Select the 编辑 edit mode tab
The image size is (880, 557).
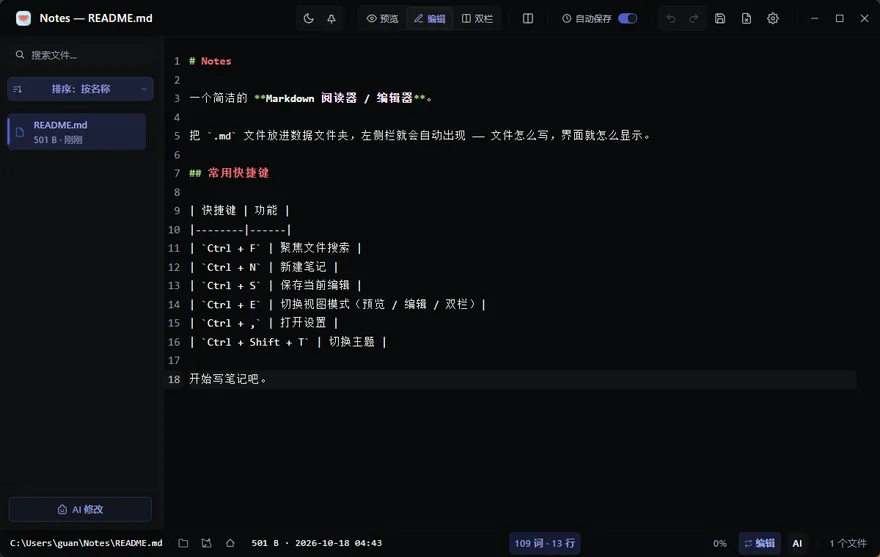coord(429,19)
